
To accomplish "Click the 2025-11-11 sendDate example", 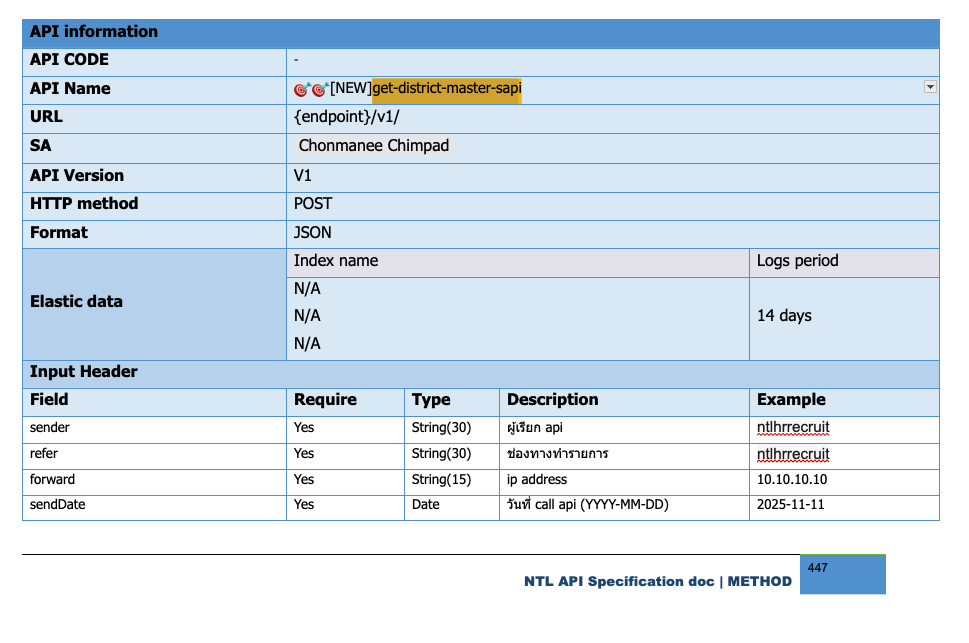I will tap(791, 505).
